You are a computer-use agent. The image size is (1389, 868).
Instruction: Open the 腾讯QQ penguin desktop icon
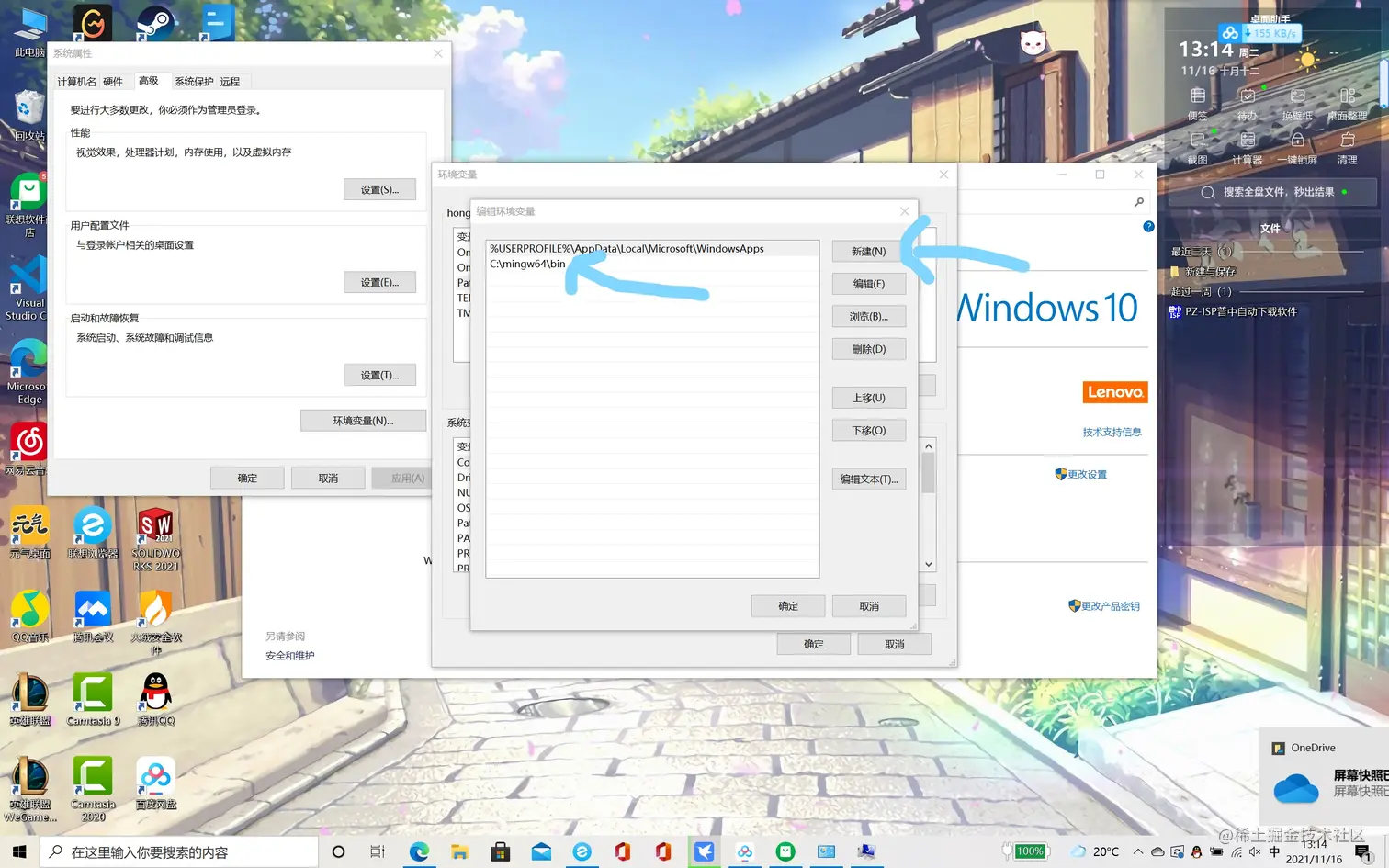[155, 698]
